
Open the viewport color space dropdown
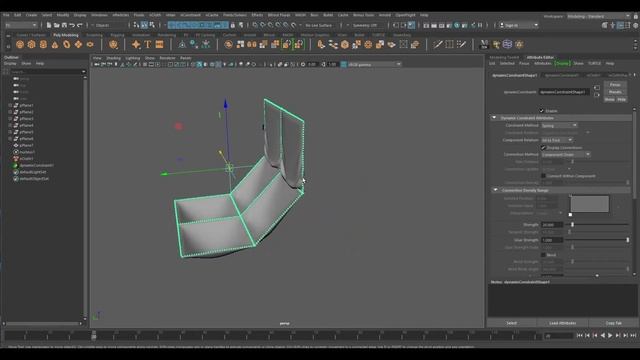[374, 64]
